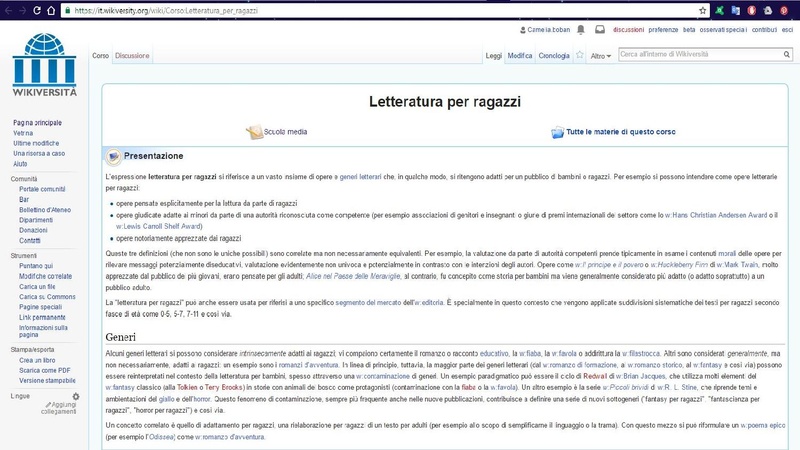Open notifications bell icon

581,30
